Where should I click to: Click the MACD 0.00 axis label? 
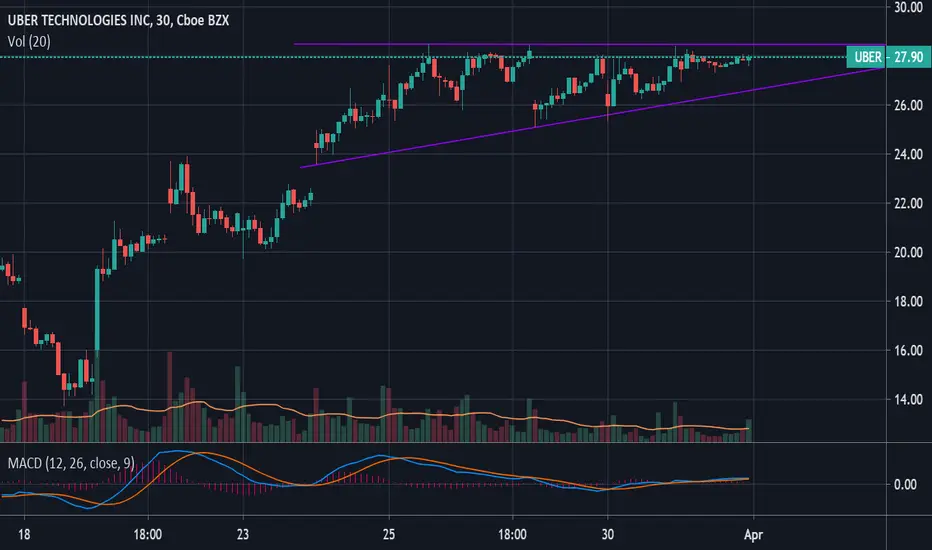[x=905, y=485]
